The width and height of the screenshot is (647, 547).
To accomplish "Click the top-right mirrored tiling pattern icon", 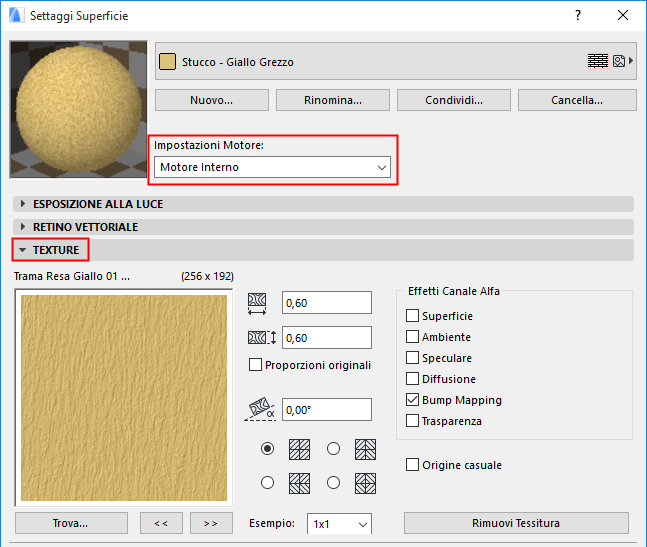I will point(365,449).
